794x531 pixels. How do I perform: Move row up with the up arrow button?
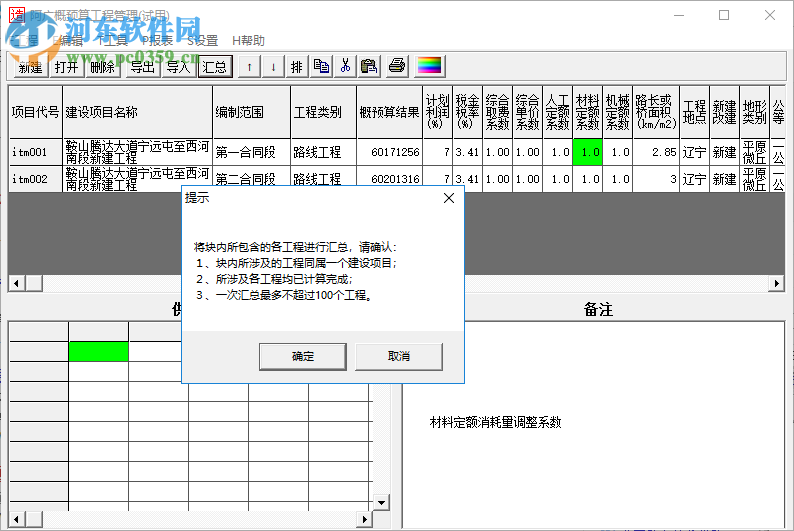pyautogui.click(x=250, y=66)
